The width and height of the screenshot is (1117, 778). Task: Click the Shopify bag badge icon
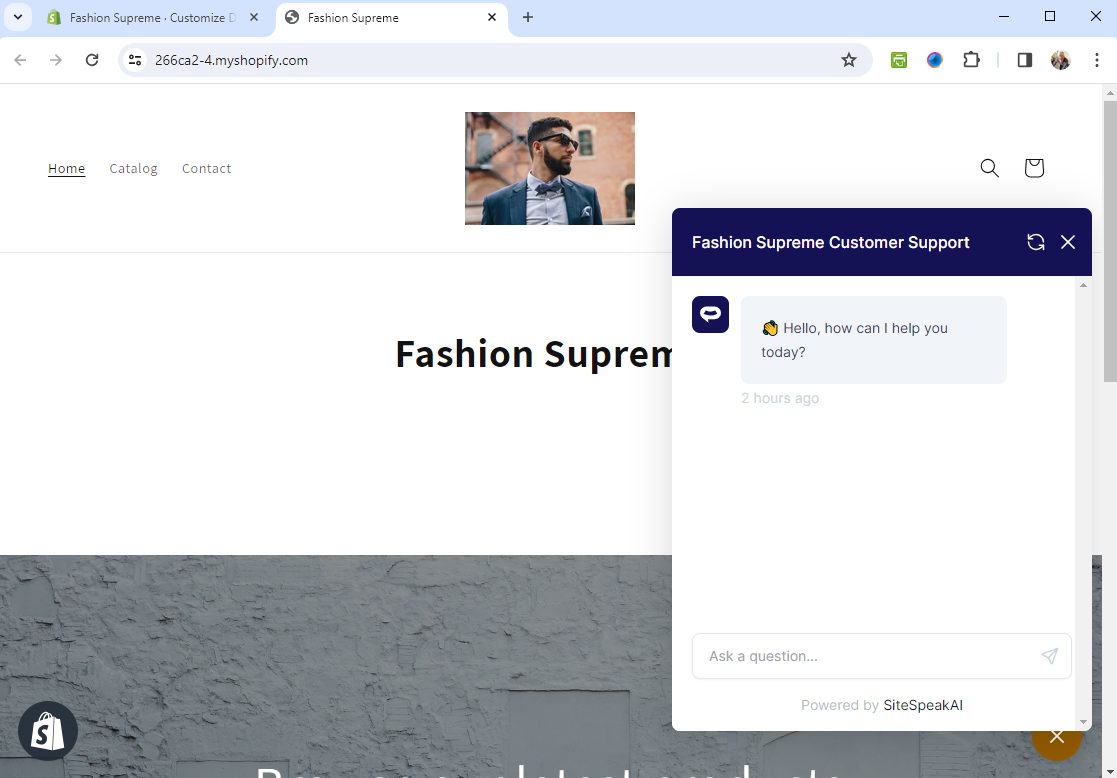(x=48, y=731)
